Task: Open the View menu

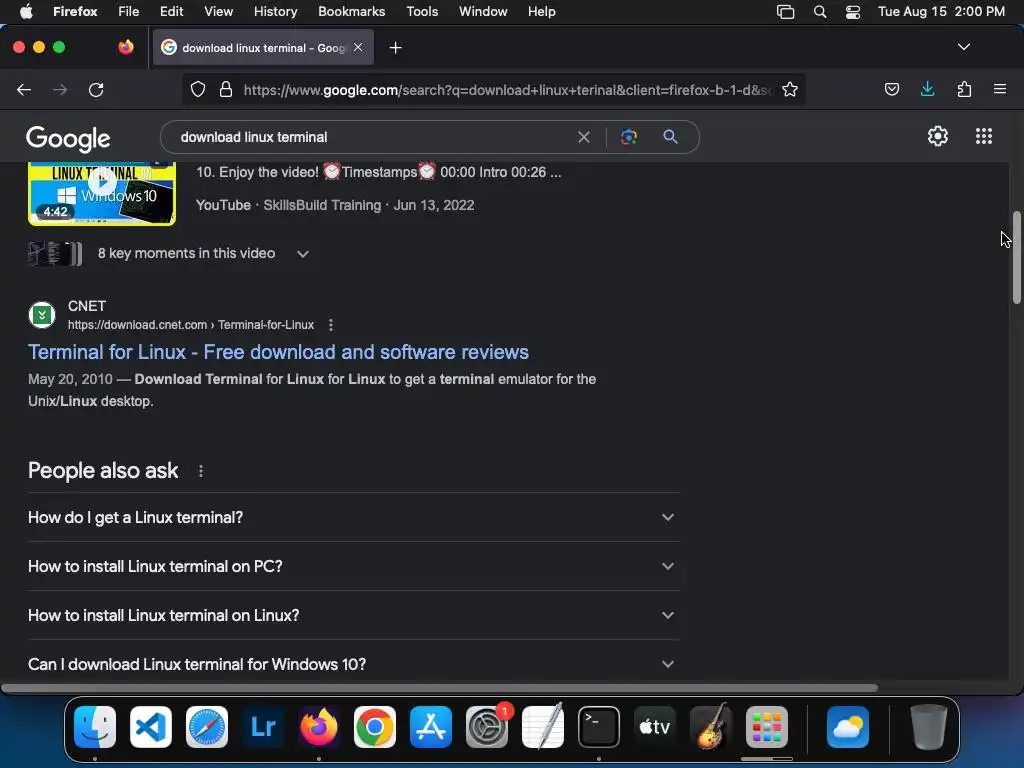Action: 218,12
